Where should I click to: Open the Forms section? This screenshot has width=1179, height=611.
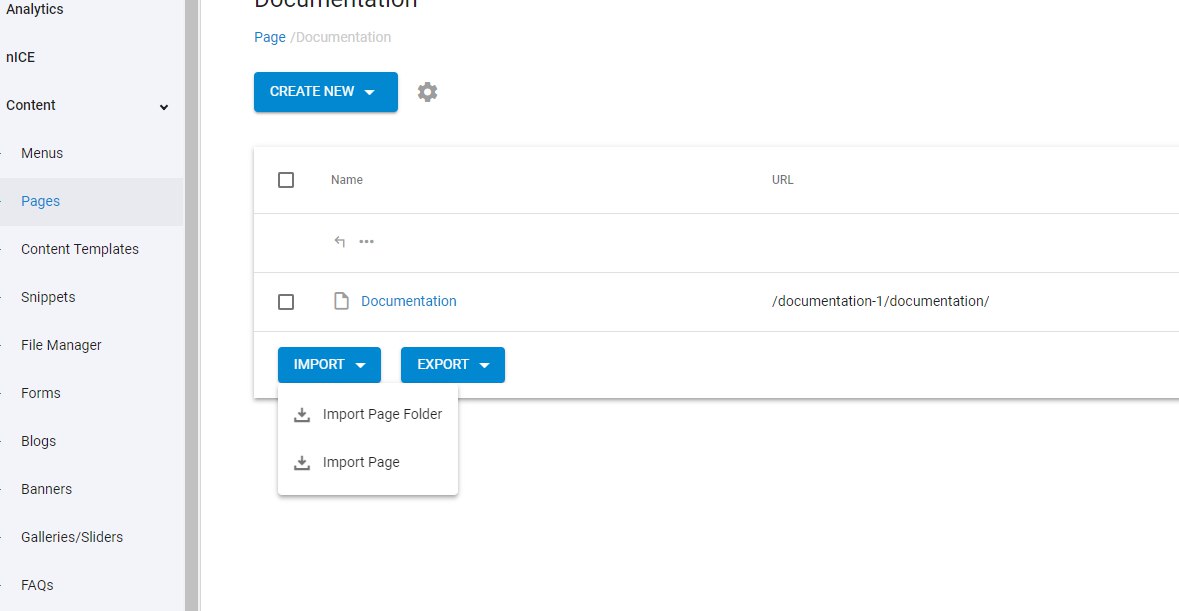40,393
